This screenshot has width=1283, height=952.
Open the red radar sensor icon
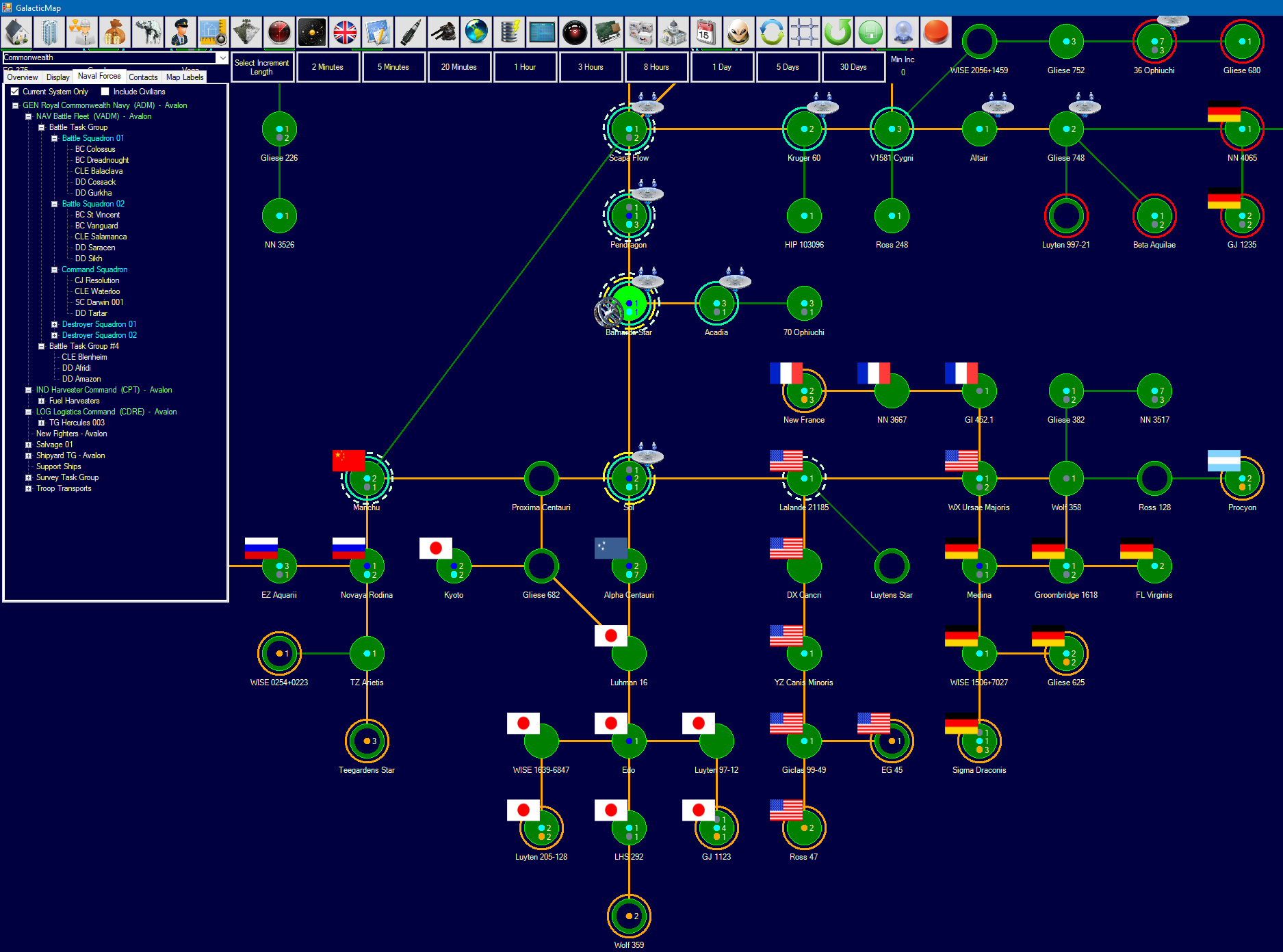[x=279, y=32]
